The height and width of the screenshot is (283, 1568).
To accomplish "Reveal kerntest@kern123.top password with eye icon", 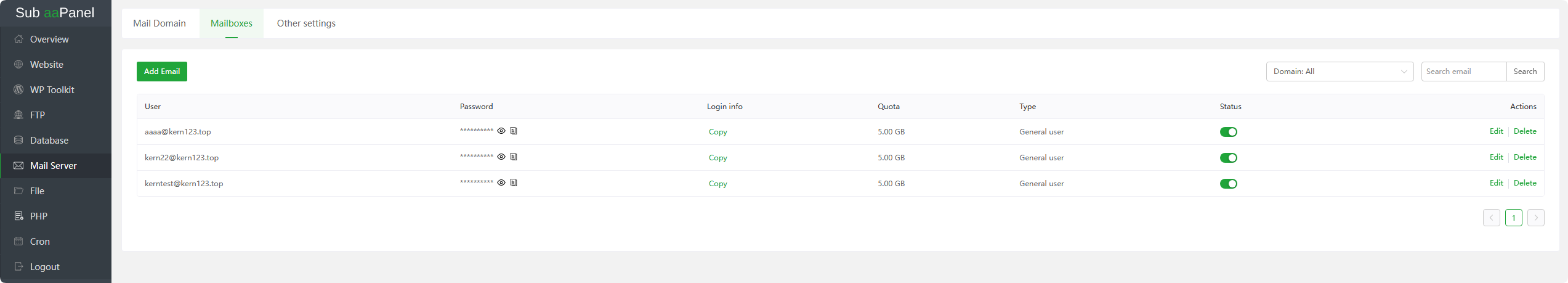I will click(501, 183).
